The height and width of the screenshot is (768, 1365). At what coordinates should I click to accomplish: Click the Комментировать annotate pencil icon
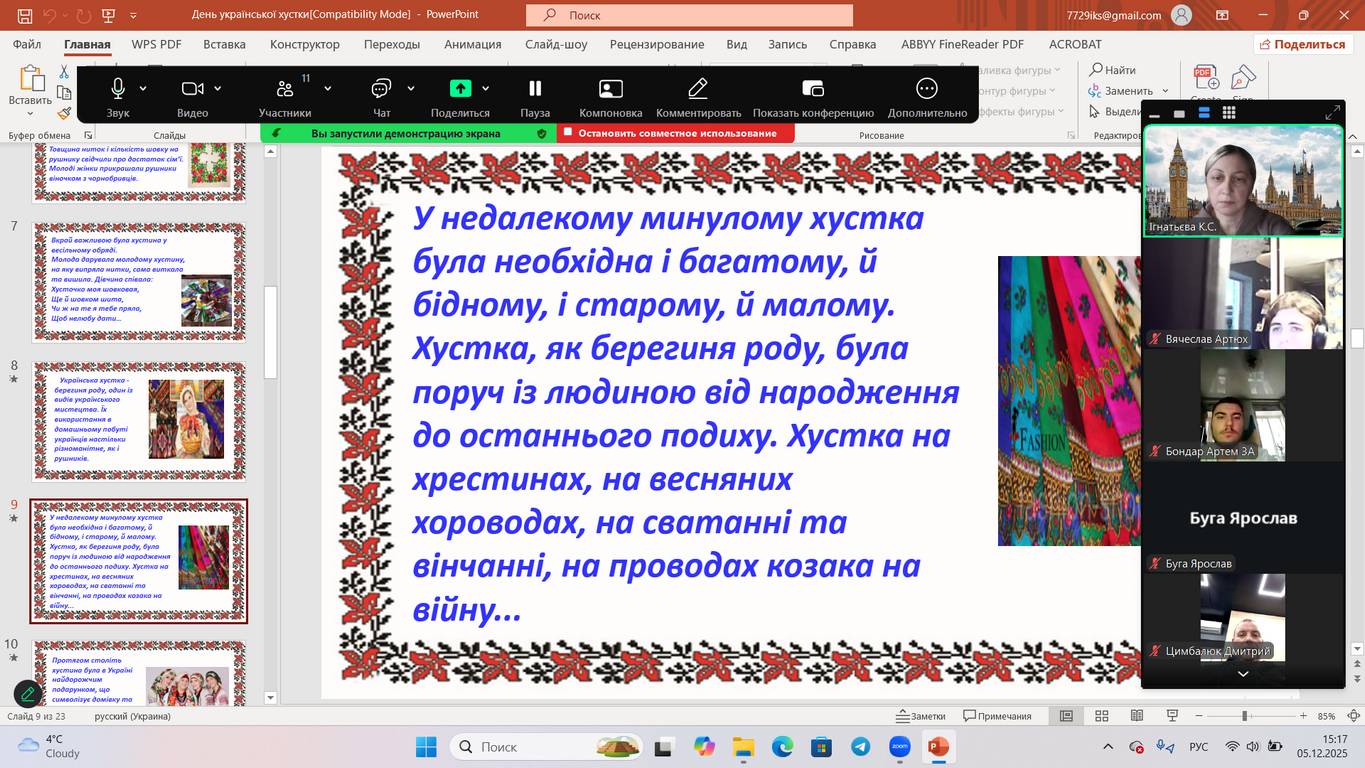click(x=698, y=89)
